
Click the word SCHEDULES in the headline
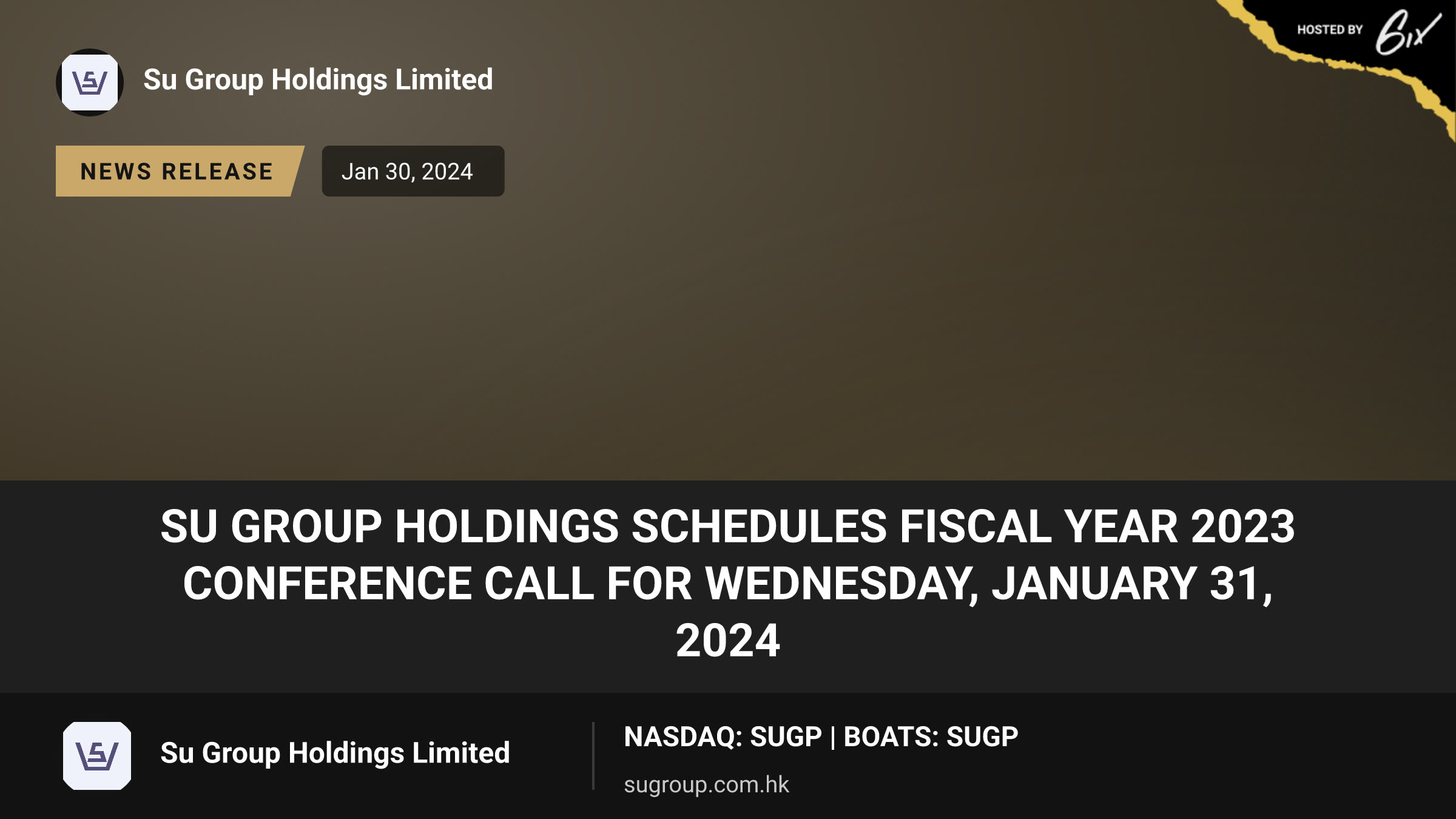pyautogui.click(x=759, y=526)
